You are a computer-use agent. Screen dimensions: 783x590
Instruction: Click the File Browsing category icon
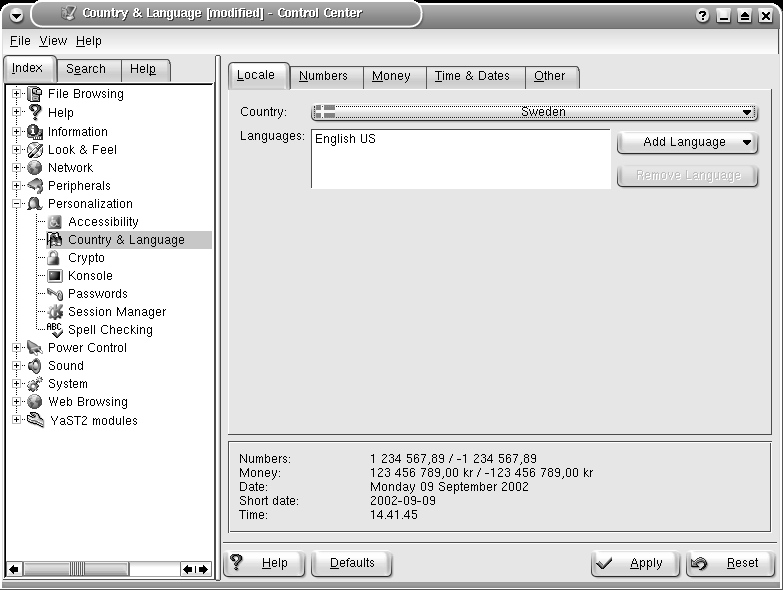tap(34, 94)
